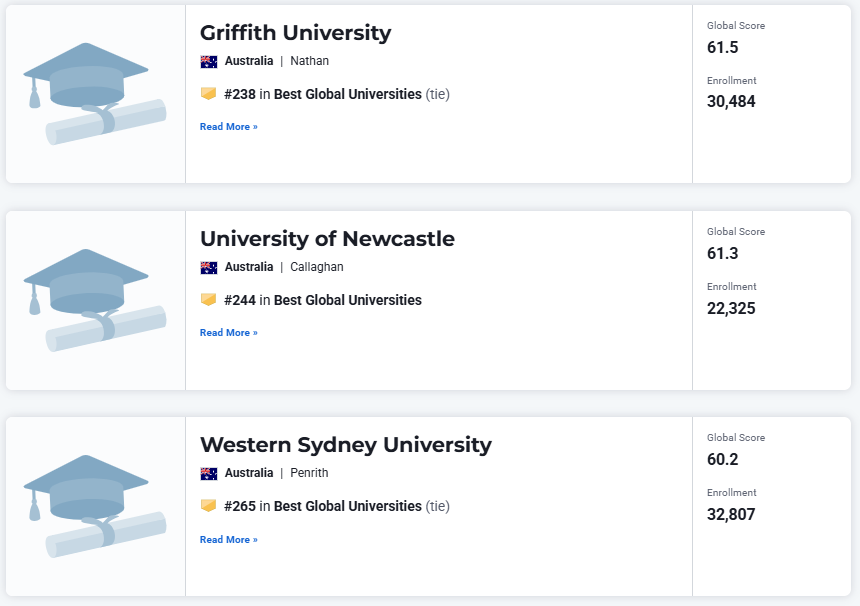Image resolution: width=860 pixels, height=606 pixels.
Task: Click the University of Newcastle graduation cap icon
Action: click(94, 300)
